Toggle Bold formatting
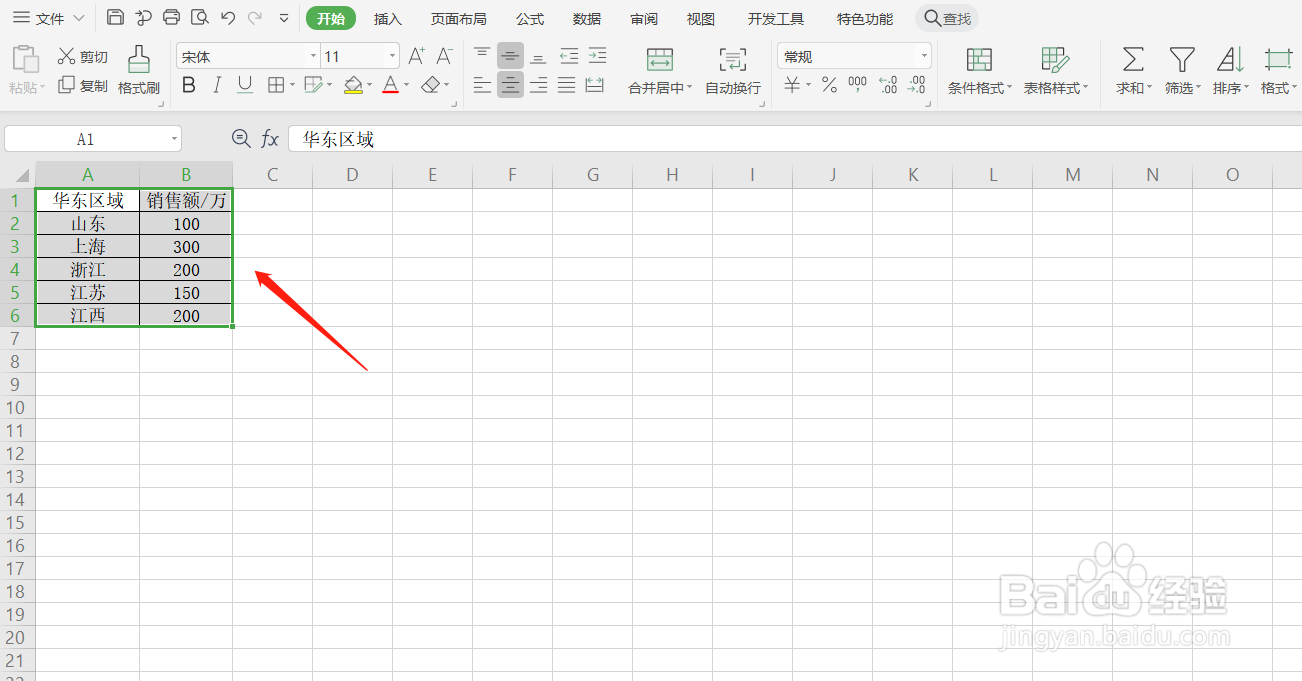The height and width of the screenshot is (681, 1302). click(x=189, y=85)
